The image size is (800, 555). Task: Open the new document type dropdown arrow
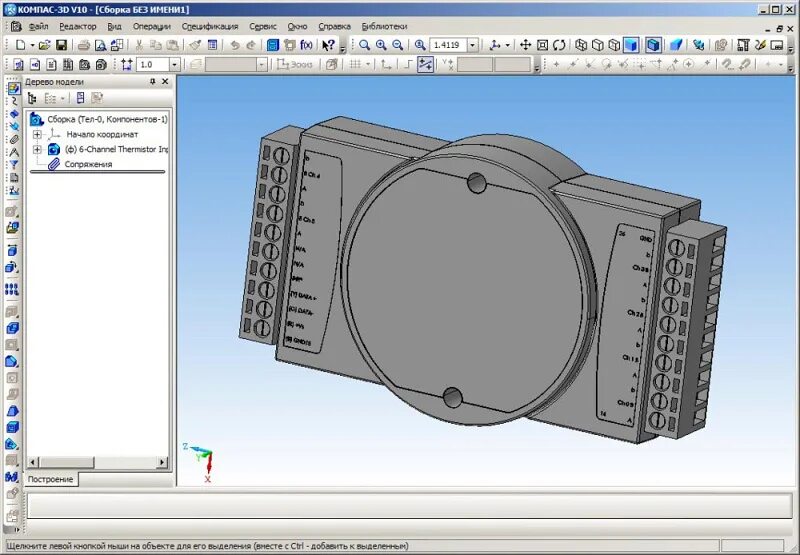pos(32,45)
